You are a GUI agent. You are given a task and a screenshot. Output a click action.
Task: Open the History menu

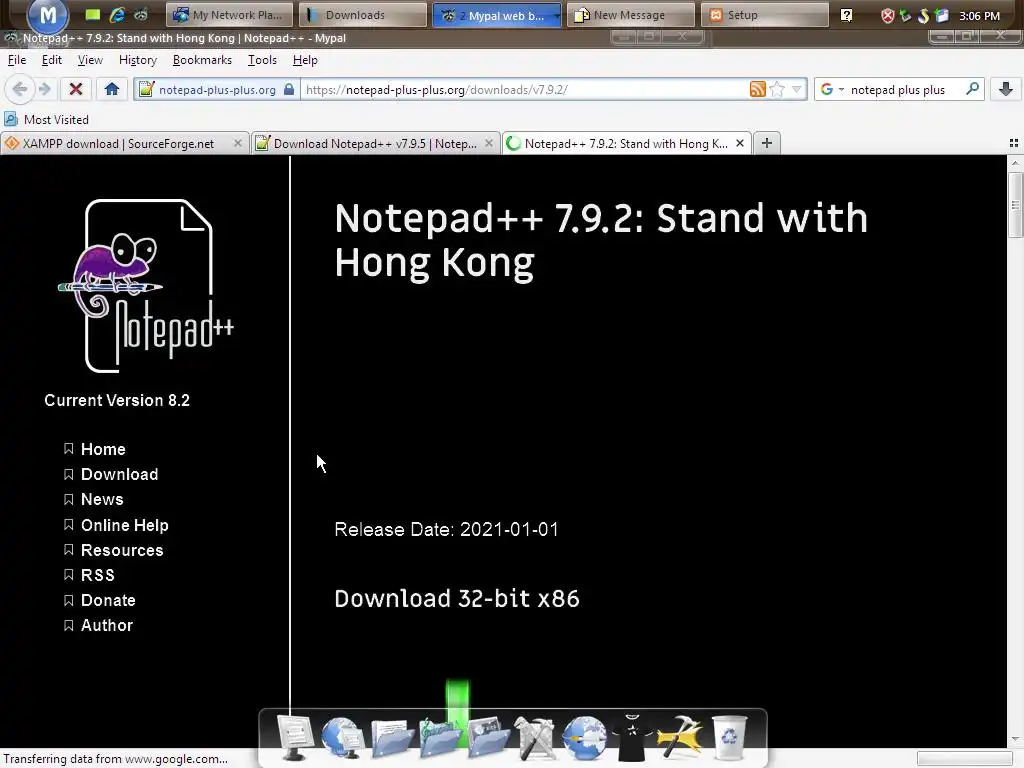138,60
